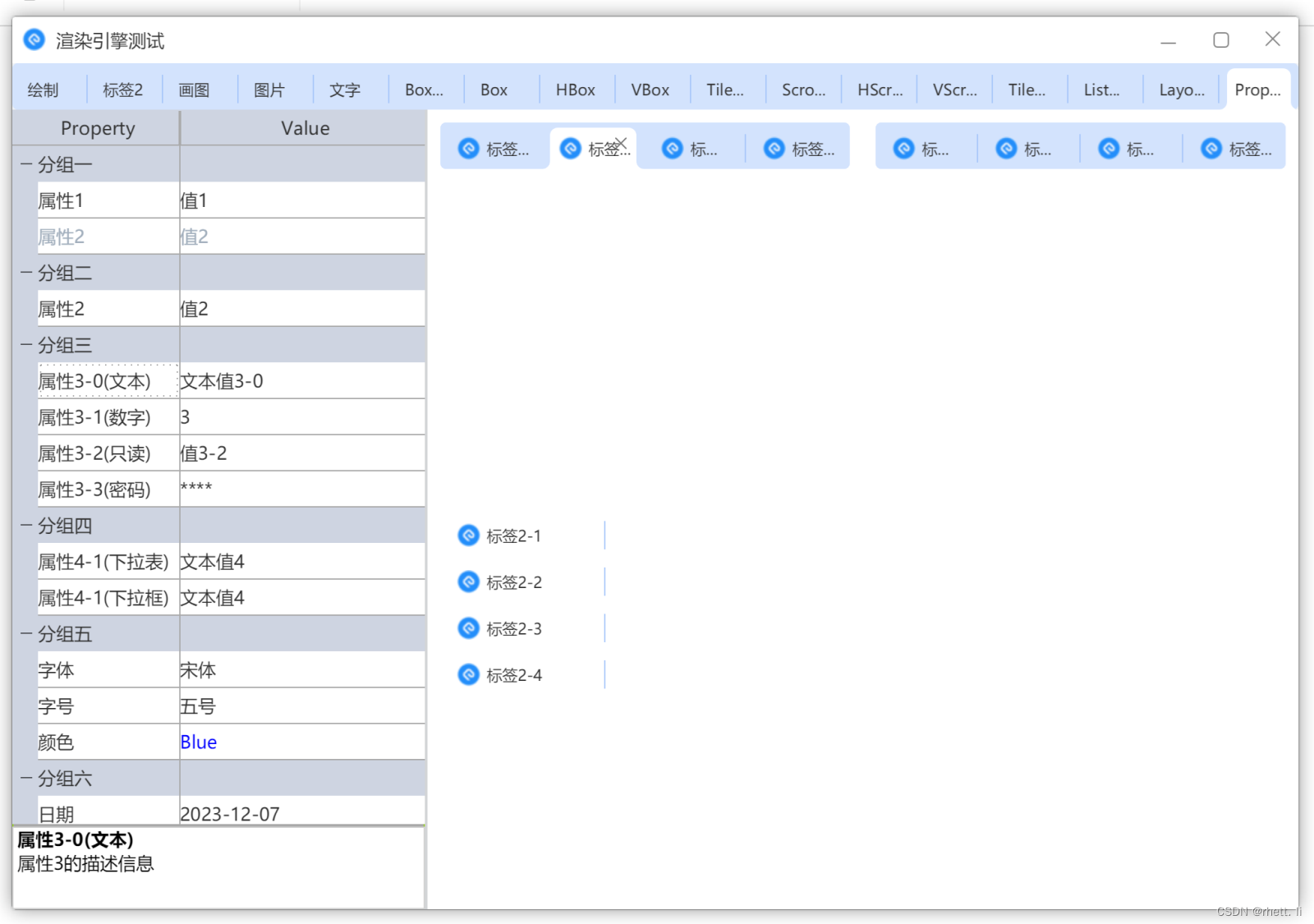Maximize the 渲染引擎测试 window
Image resolution: width=1314 pixels, height=924 pixels.
tap(1221, 39)
